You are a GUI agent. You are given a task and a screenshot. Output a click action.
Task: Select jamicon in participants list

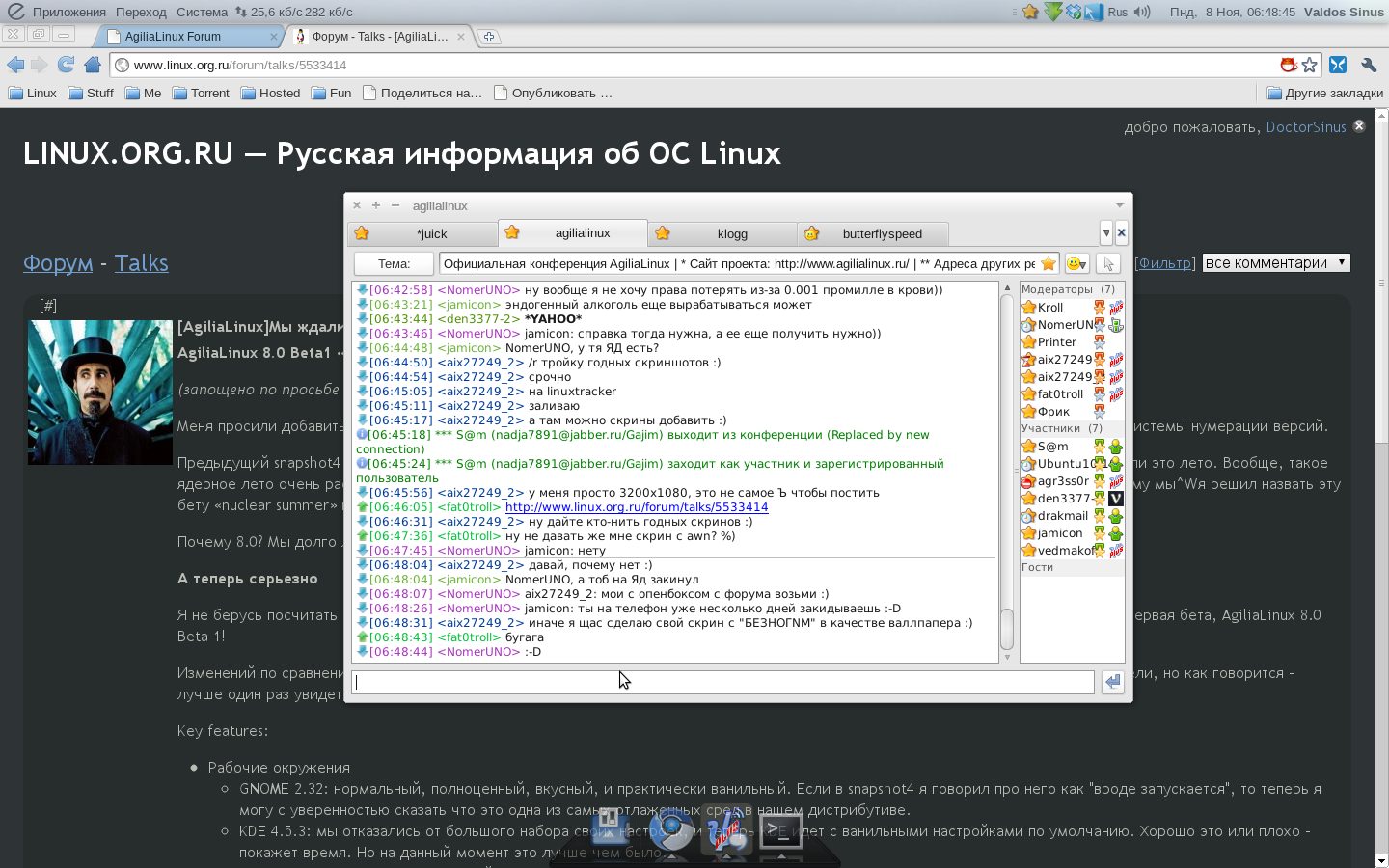[x=1072, y=533]
